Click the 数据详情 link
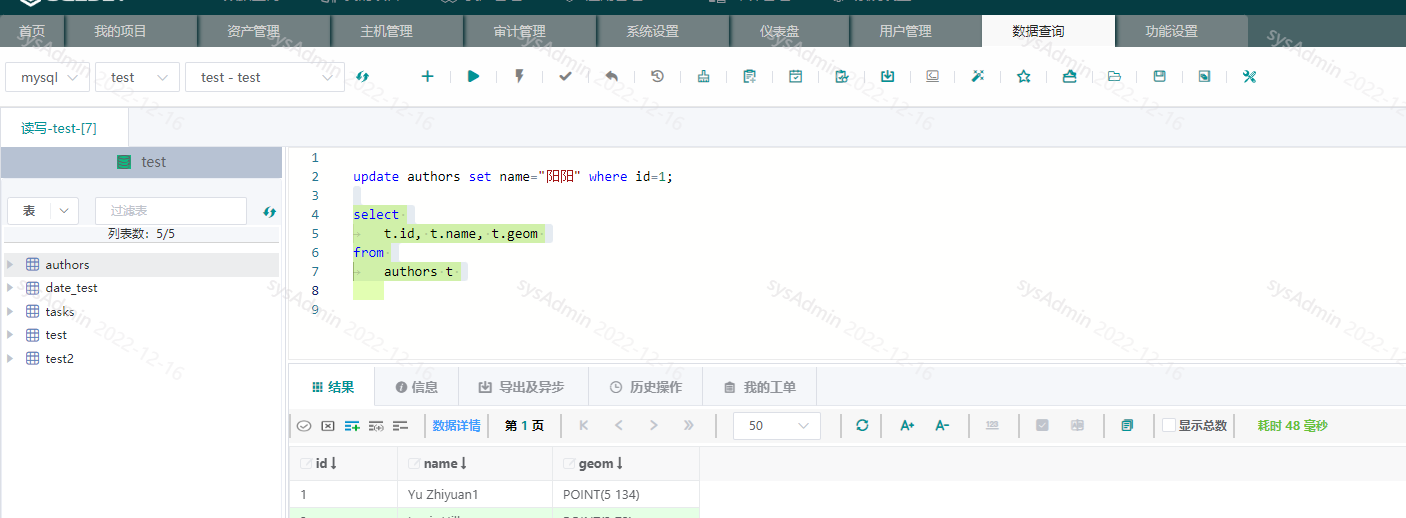Screen dimensions: 1406x518 [x=456, y=425]
